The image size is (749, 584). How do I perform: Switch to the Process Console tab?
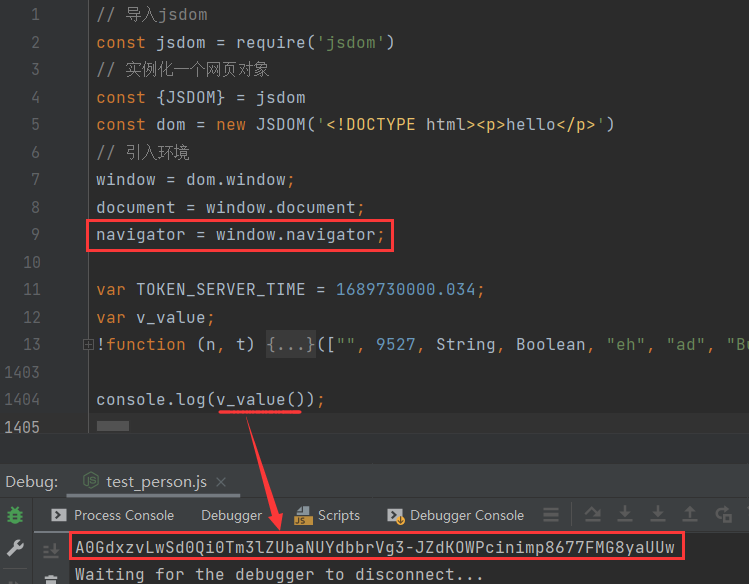tap(112, 516)
